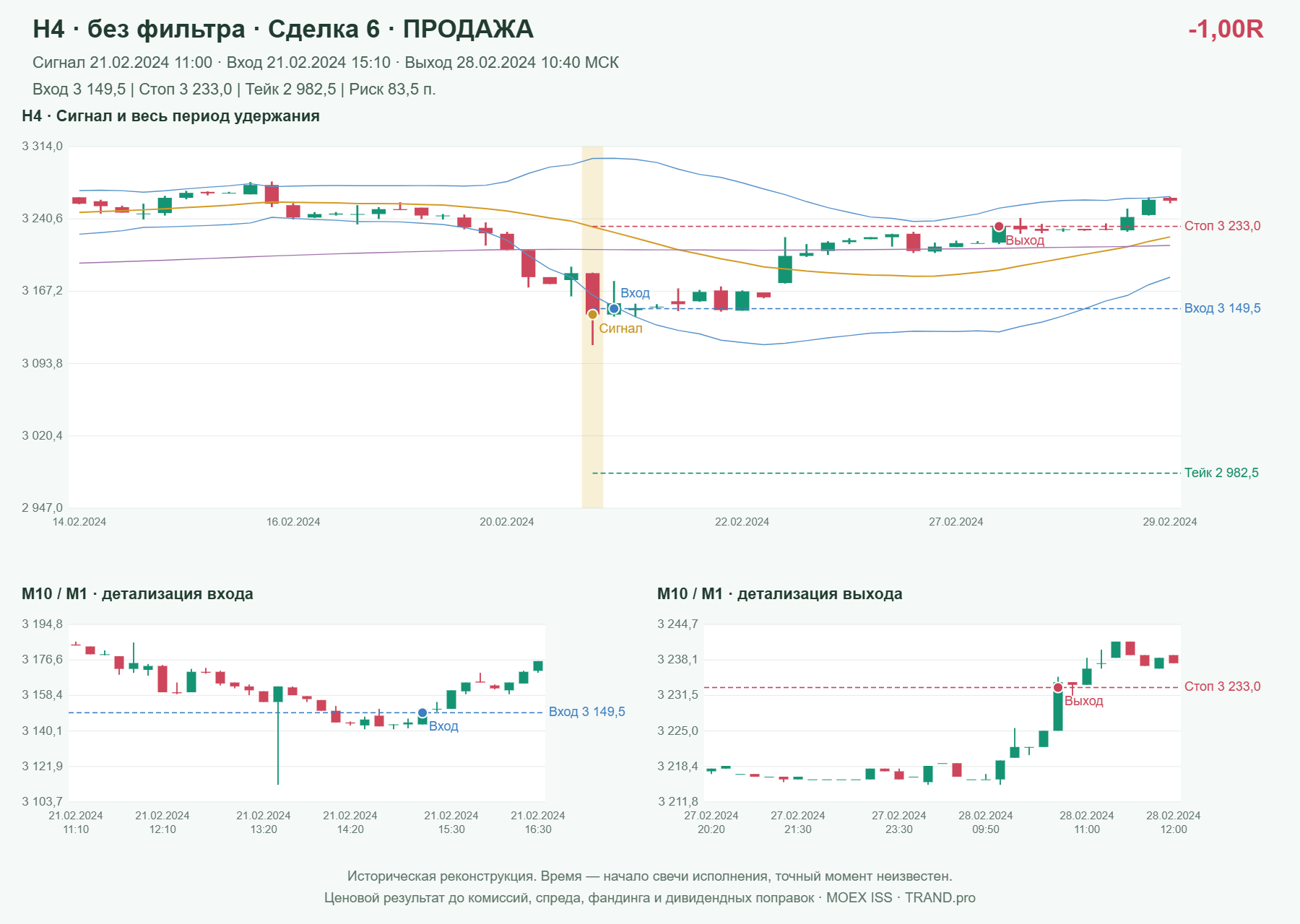
Task: Click the 27.02.2024 20:20 time label
Action: (711, 822)
